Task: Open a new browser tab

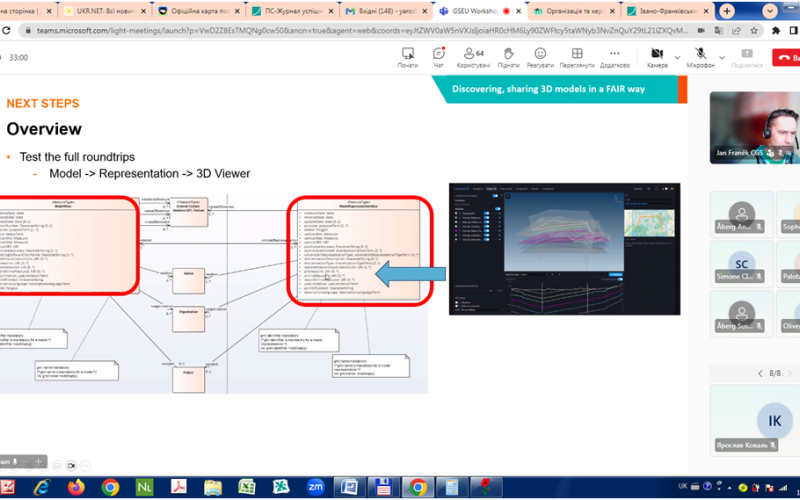Action: (x=727, y=11)
